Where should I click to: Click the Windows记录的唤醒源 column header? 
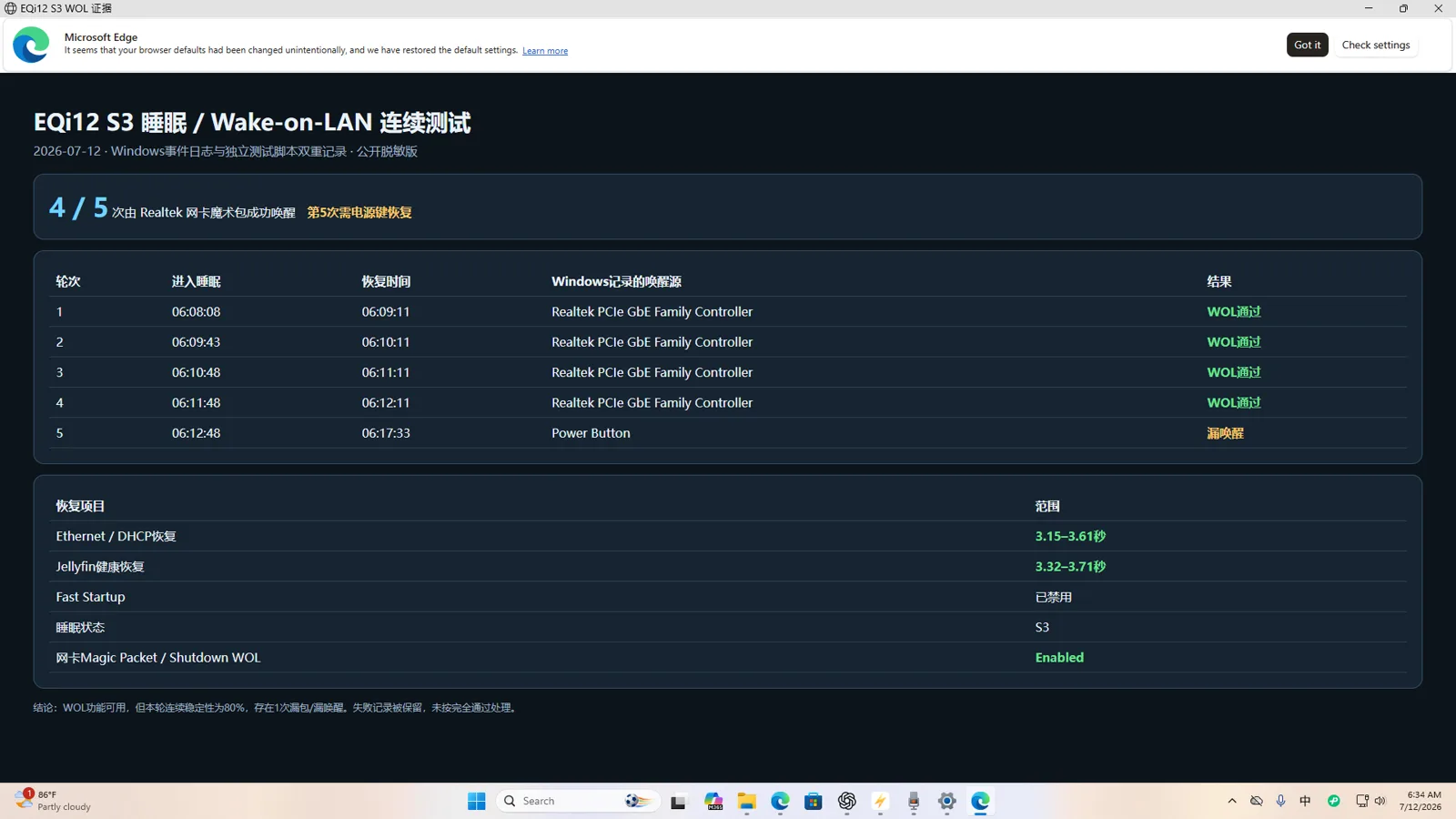pyautogui.click(x=616, y=281)
